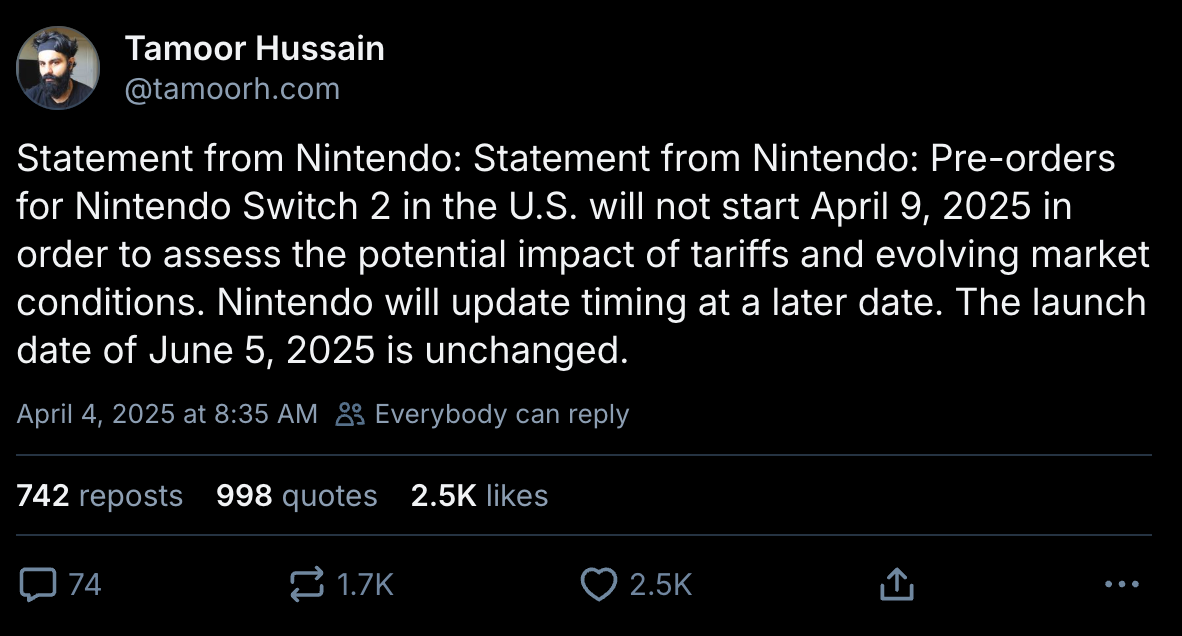Like the post with heart icon

[599, 585]
